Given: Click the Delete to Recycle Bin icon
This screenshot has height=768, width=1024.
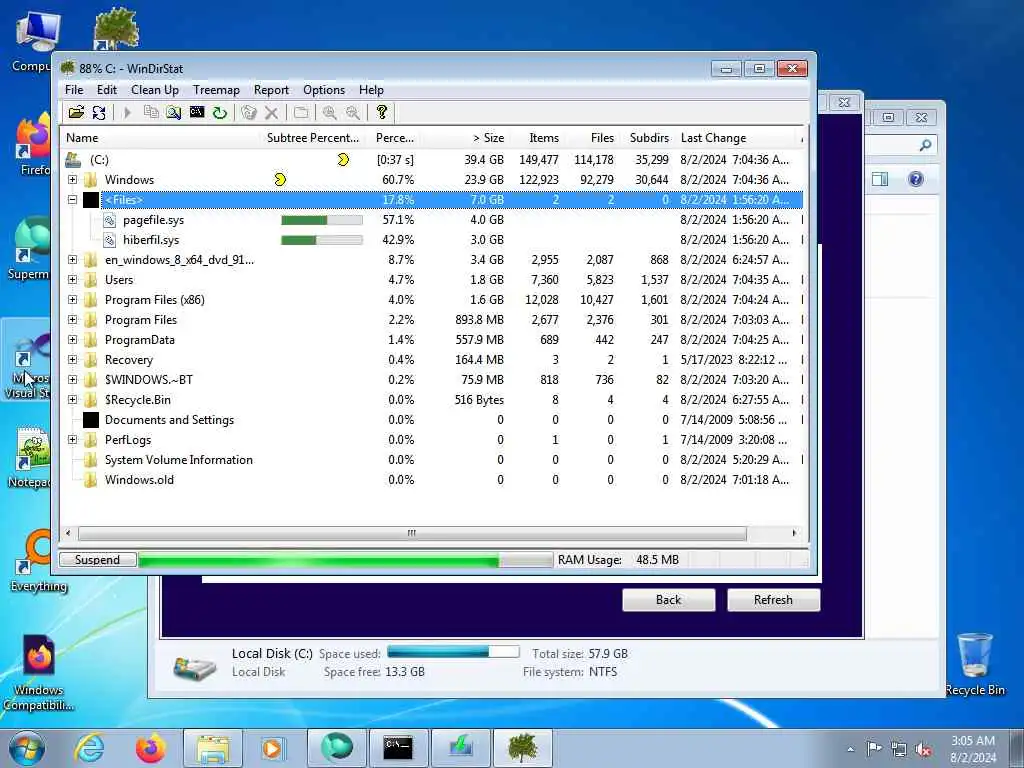Looking at the screenshot, I should (249, 112).
